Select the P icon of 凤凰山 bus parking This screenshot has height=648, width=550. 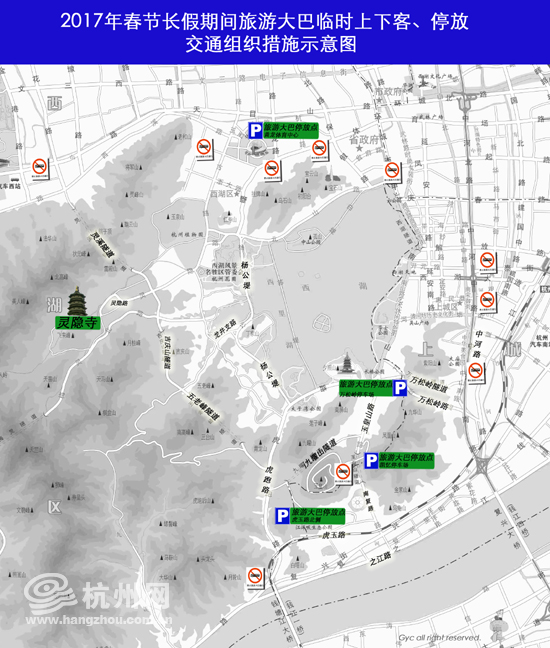tap(371, 460)
